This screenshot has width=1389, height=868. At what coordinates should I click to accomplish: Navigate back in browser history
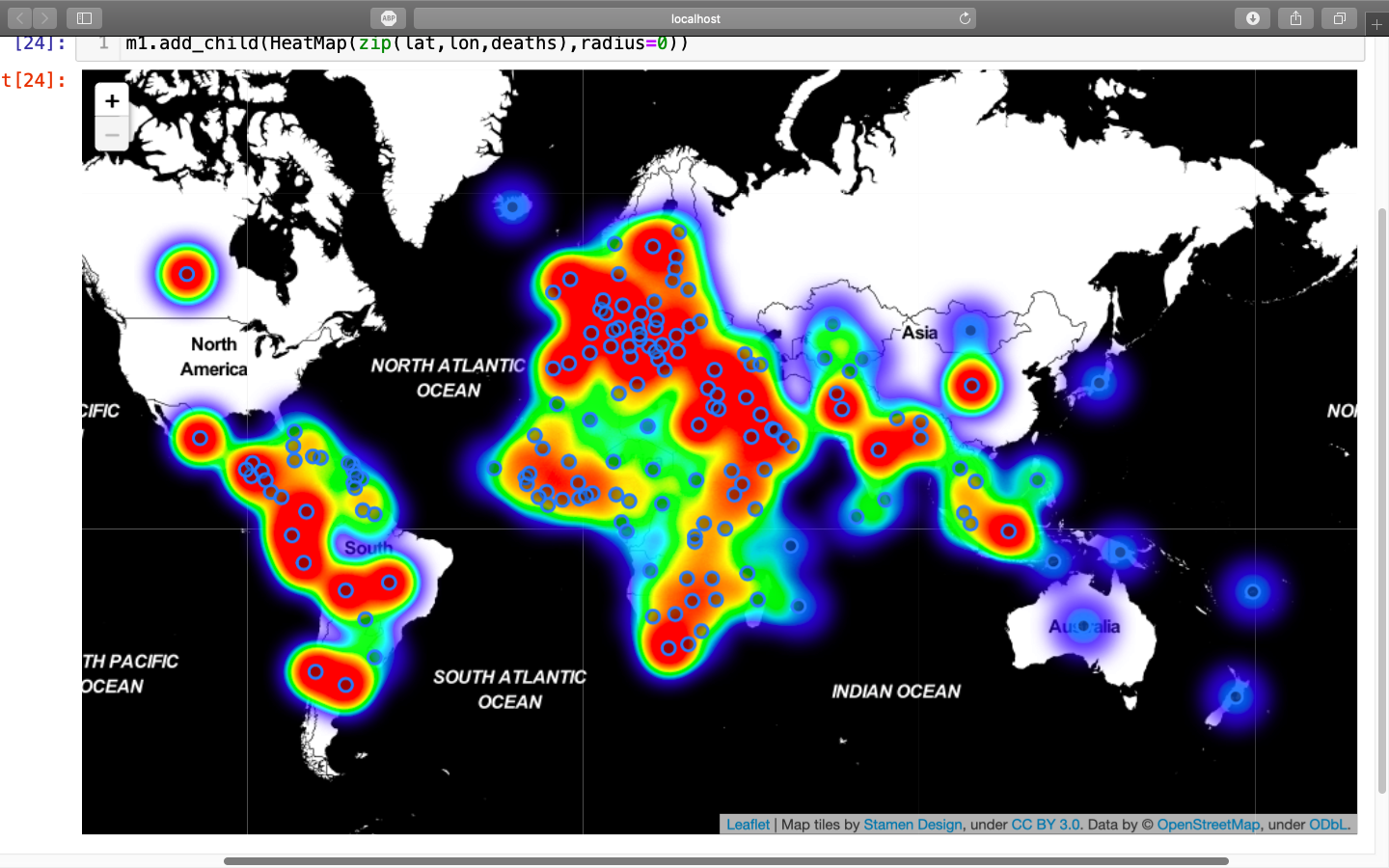click(19, 17)
